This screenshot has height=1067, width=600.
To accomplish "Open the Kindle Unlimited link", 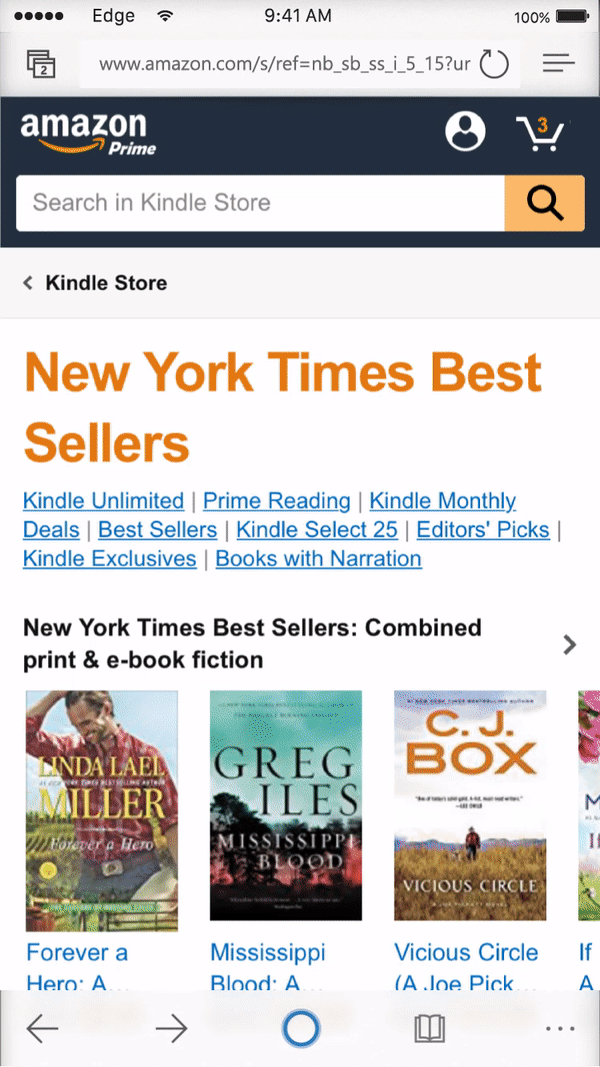I will pyautogui.click(x=104, y=501).
